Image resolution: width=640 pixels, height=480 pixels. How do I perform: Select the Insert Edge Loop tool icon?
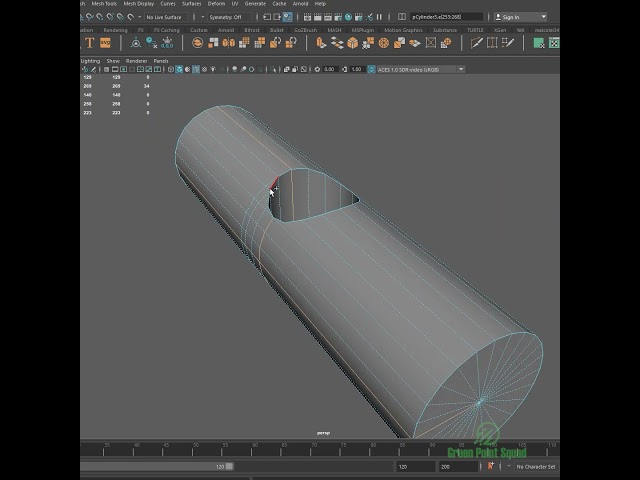492,42
